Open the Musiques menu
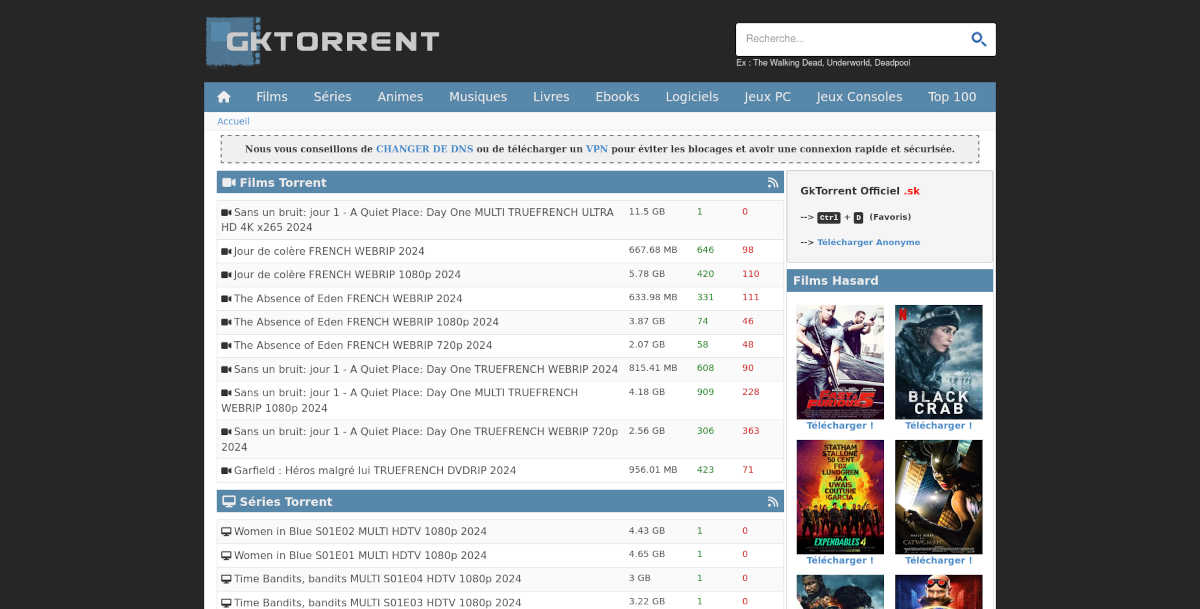1200x609 pixels. pyautogui.click(x=478, y=97)
